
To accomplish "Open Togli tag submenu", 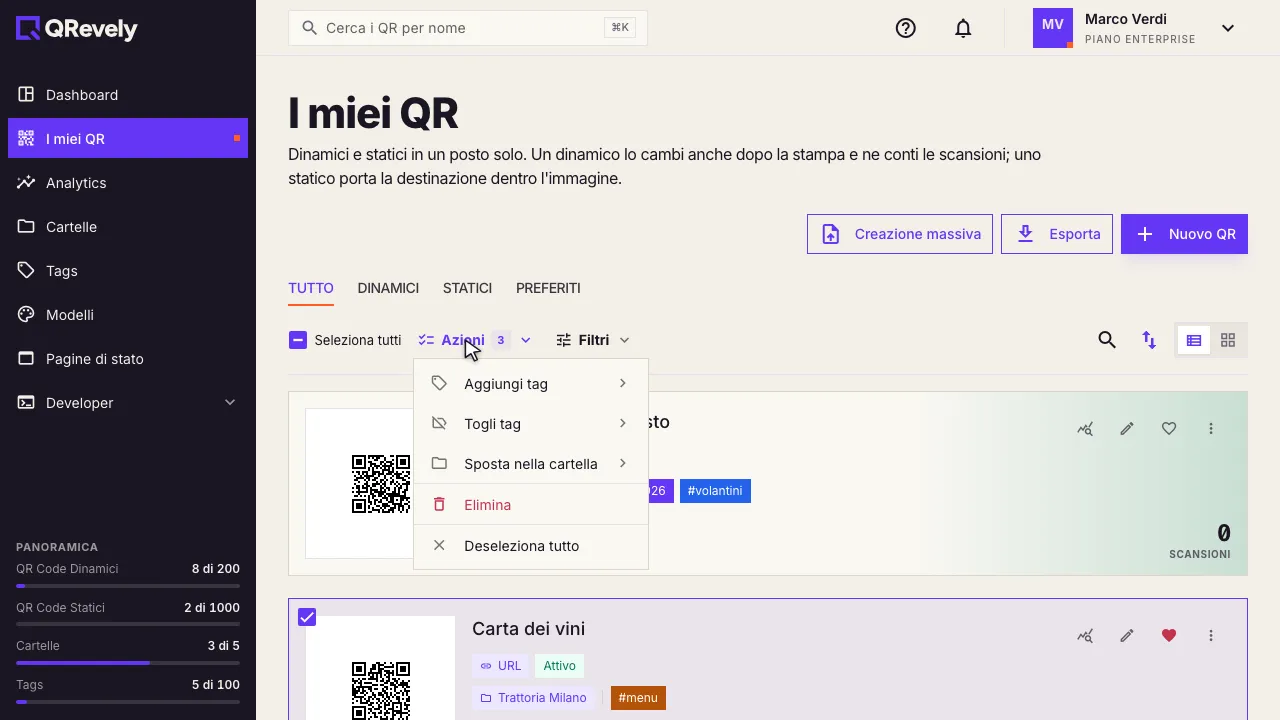I will [531, 424].
